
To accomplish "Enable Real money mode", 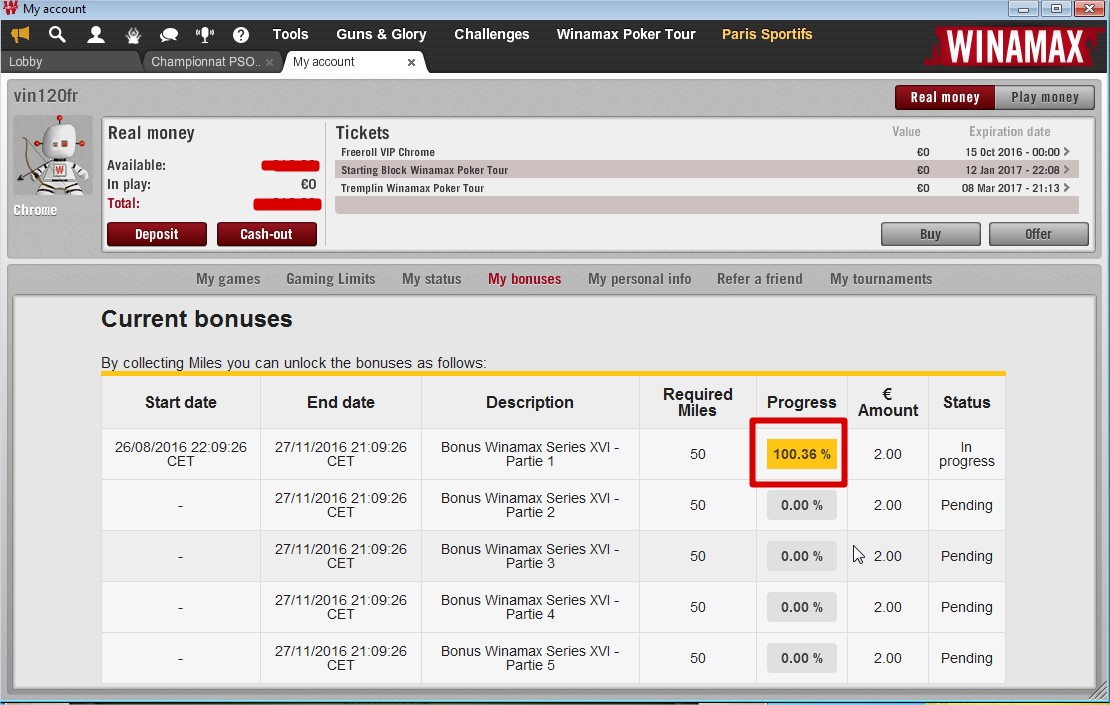I will click(943, 97).
